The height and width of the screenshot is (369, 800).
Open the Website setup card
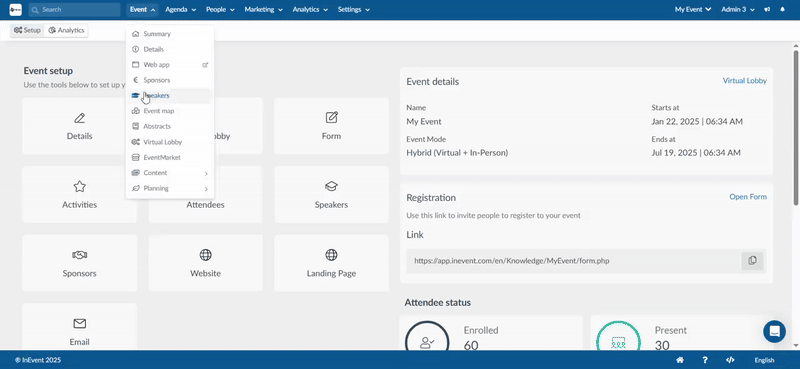point(205,263)
